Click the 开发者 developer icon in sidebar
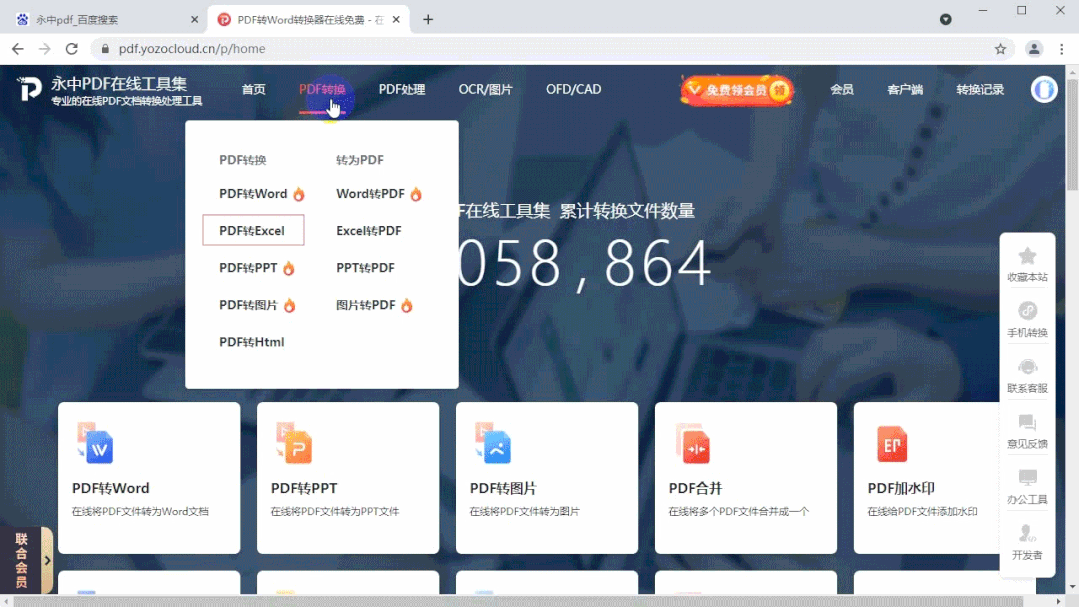 (x=1027, y=533)
